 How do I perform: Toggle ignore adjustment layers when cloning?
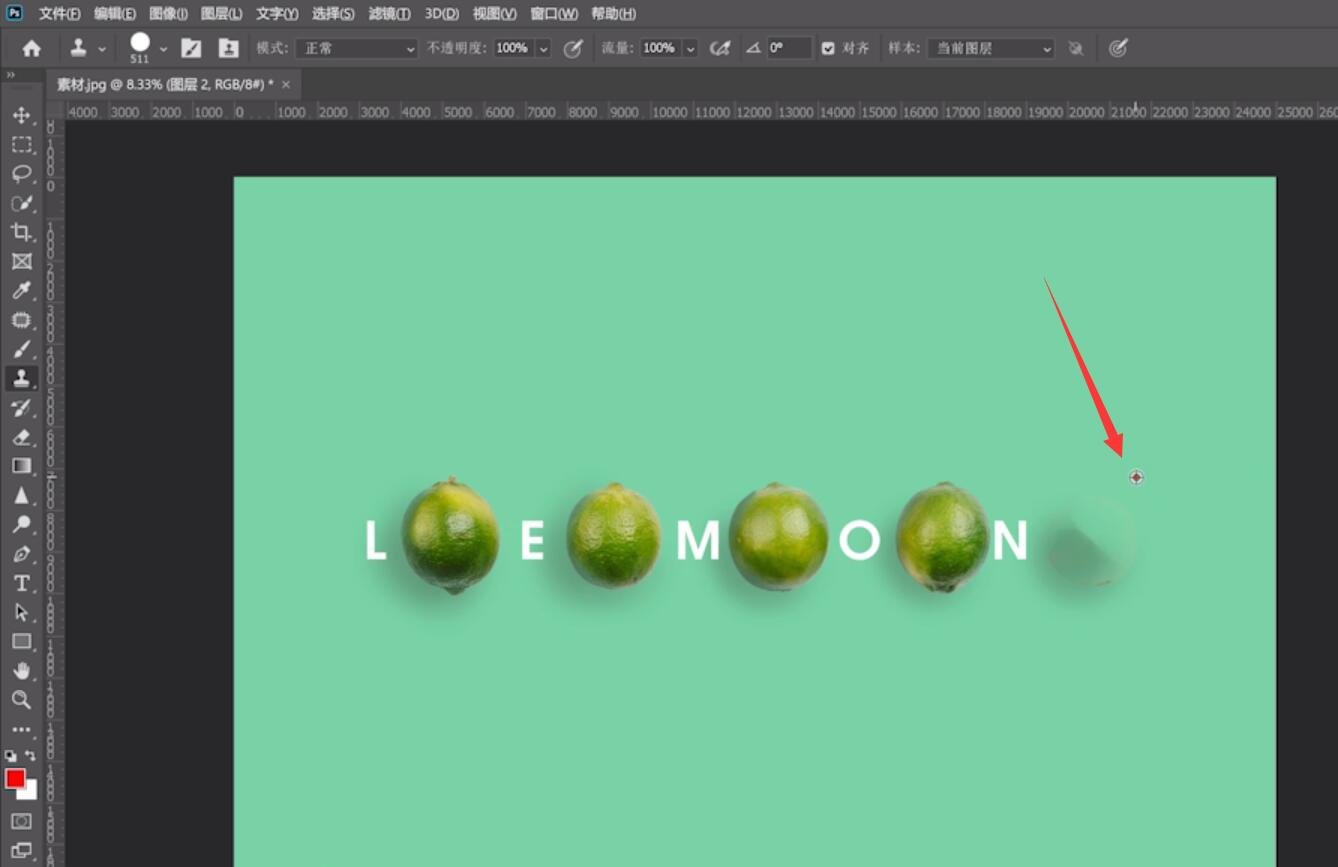click(1076, 48)
